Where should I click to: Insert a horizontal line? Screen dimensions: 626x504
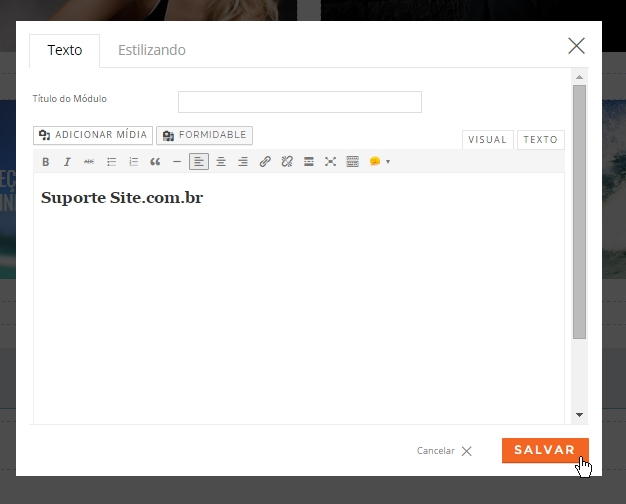[177, 162]
